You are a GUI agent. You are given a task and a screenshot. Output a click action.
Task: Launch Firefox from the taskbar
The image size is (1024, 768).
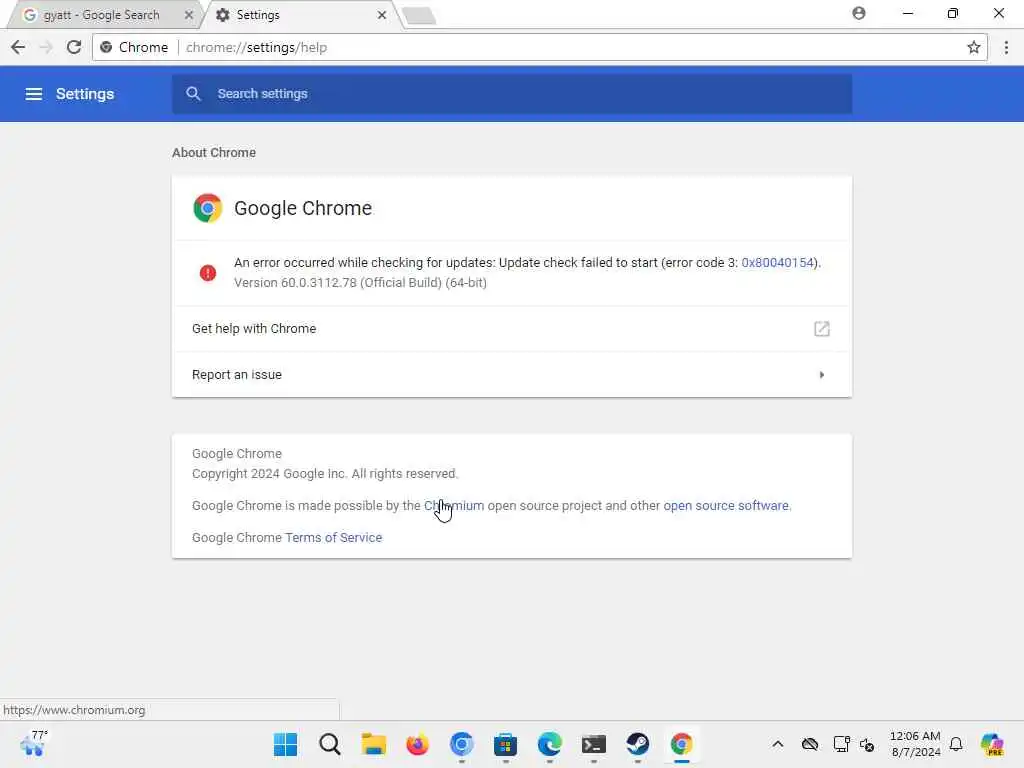(417, 744)
